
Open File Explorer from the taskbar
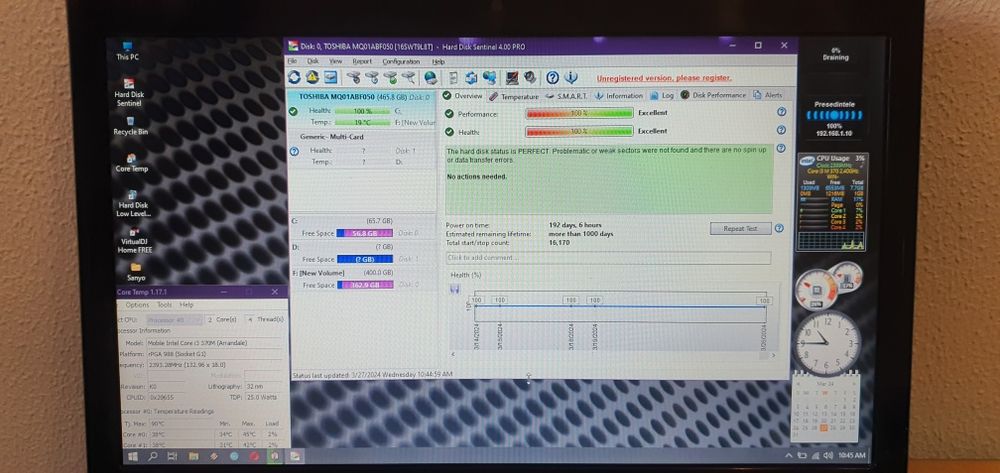point(193,456)
